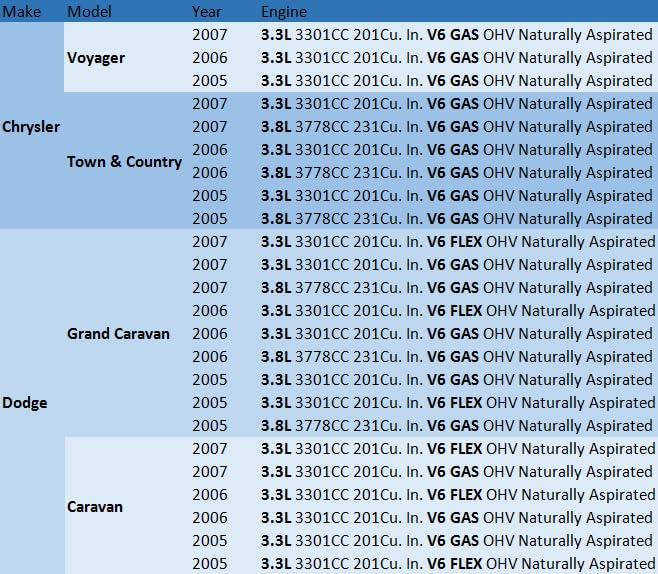
Task: Click Caravan 2006 V6 GAS engine cell
Action: (456, 518)
